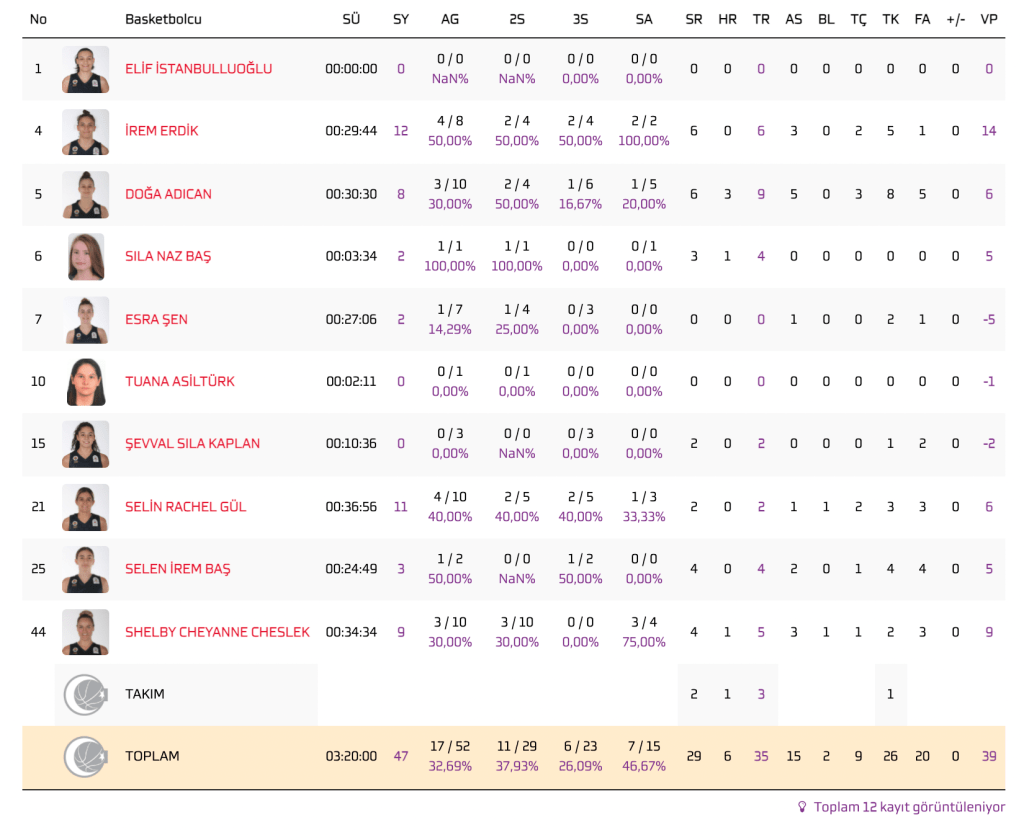Click the +/- column header
Image resolution: width=1024 pixels, height=840 pixels.
[955, 19]
